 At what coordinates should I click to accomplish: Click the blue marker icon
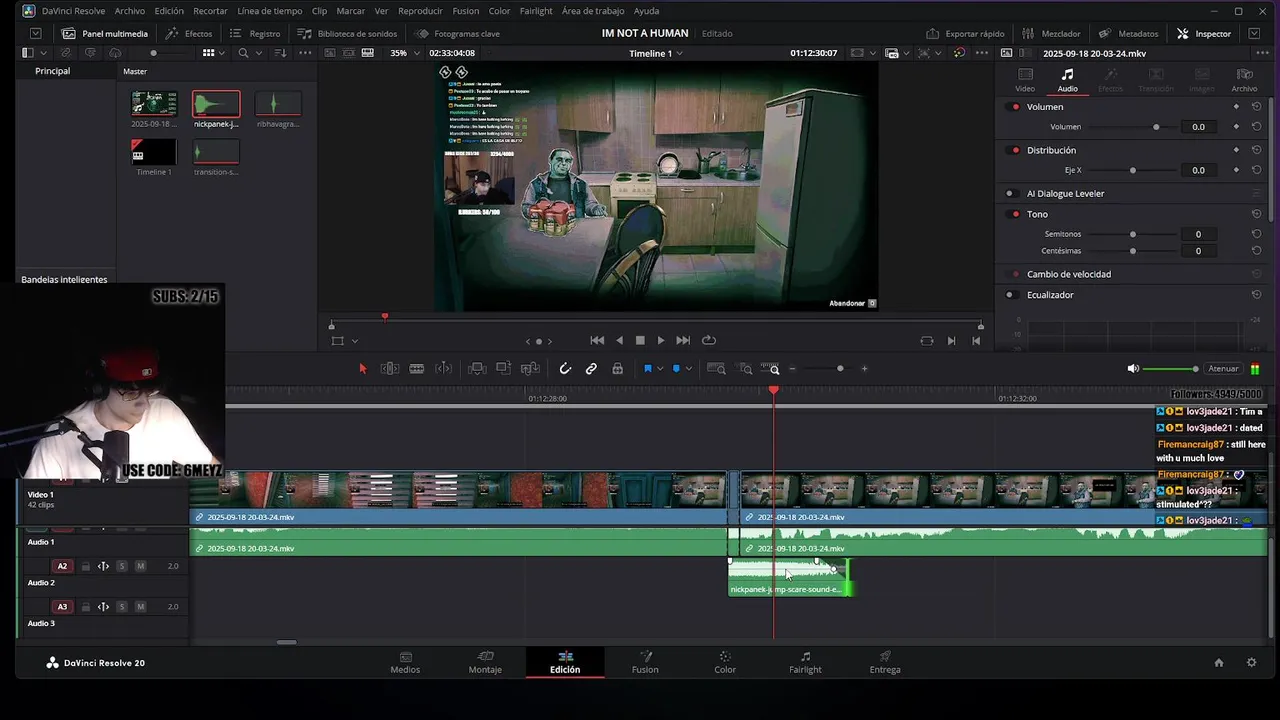point(676,369)
